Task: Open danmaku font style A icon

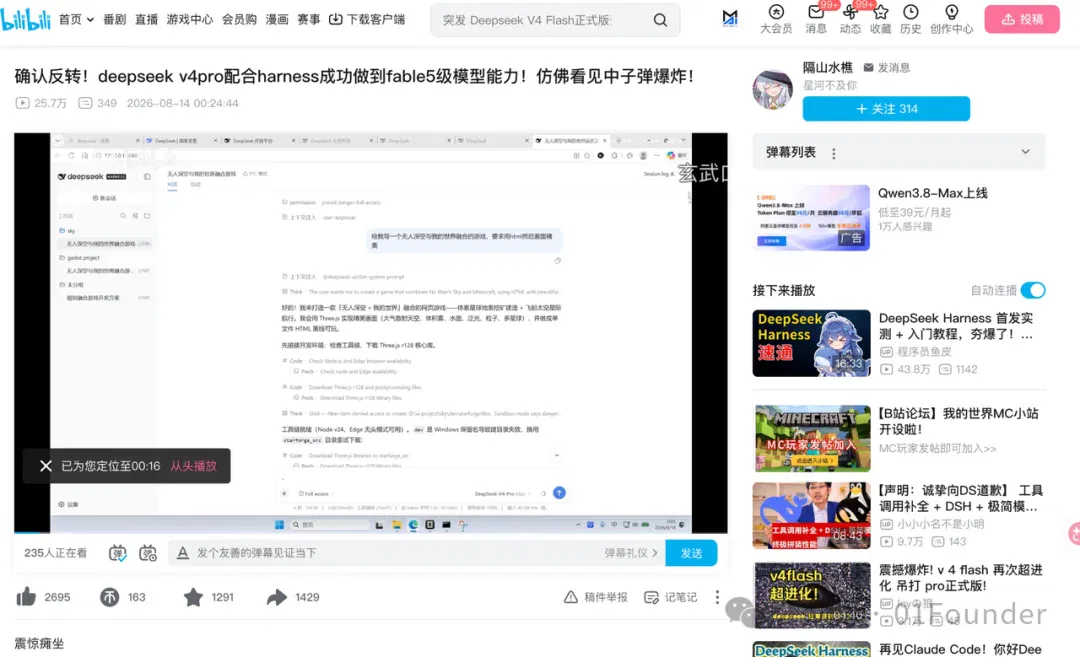Action: click(x=183, y=553)
